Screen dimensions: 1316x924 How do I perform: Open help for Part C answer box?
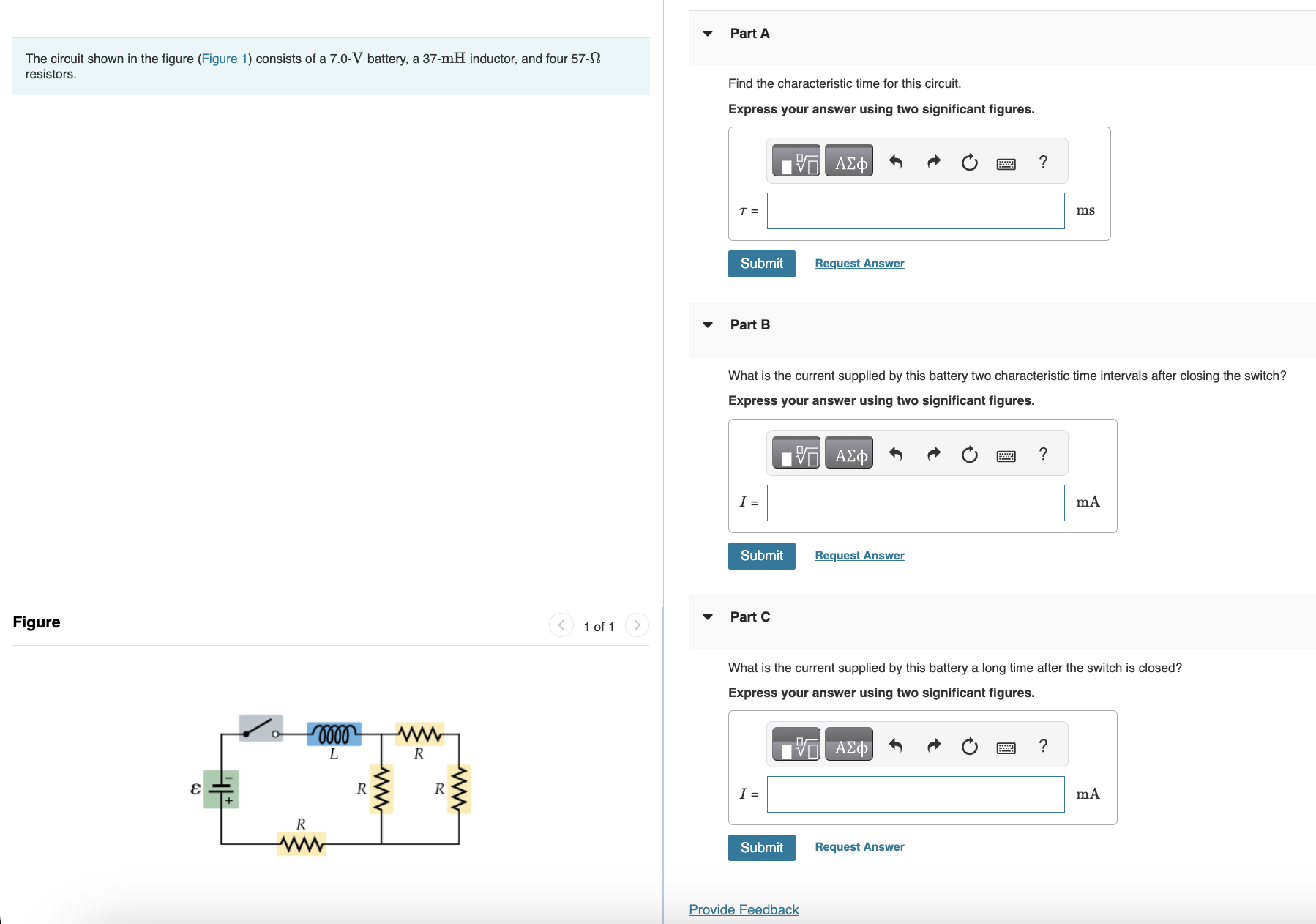point(1044,745)
